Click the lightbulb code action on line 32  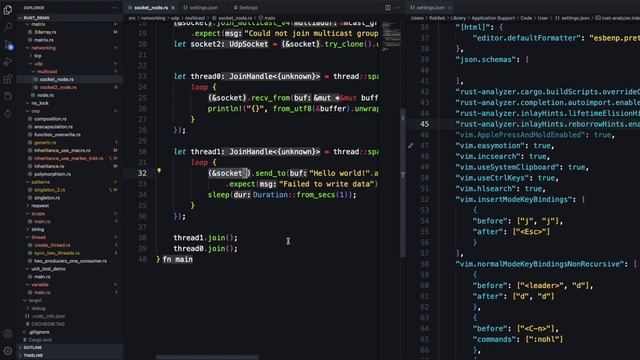coord(159,171)
